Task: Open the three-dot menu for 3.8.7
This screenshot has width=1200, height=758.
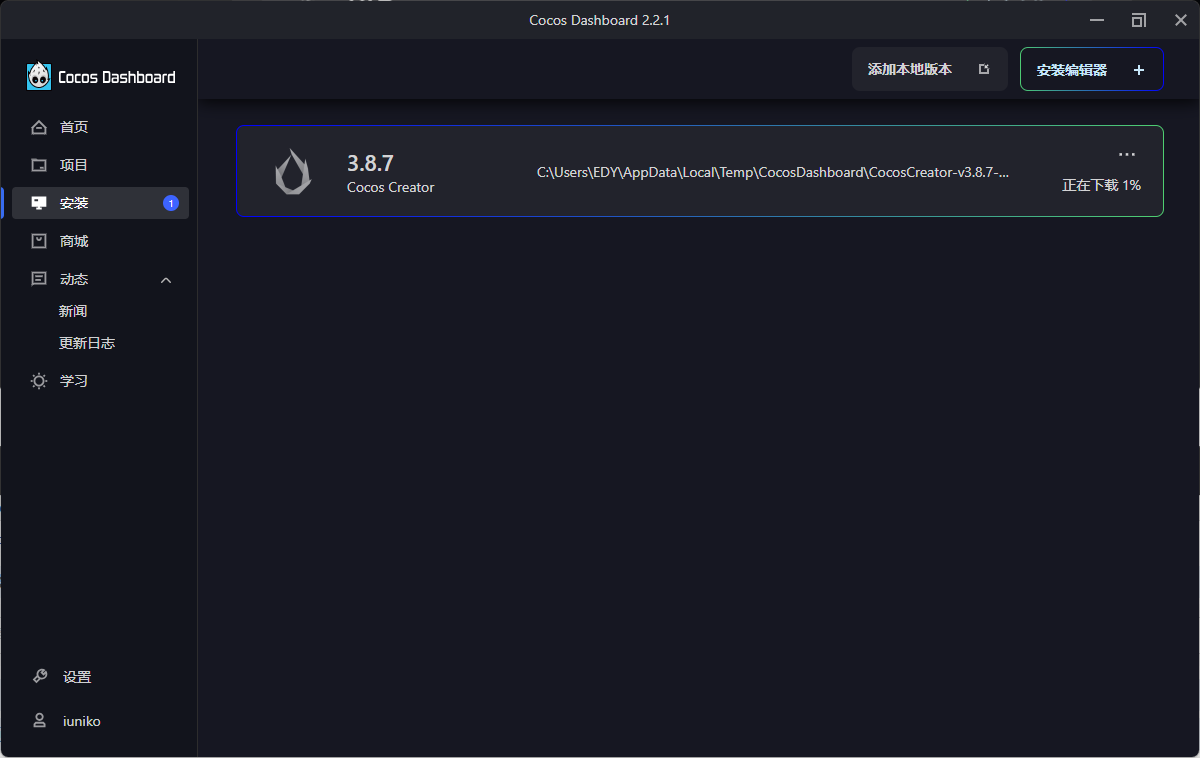Action: coord(1127,154)
